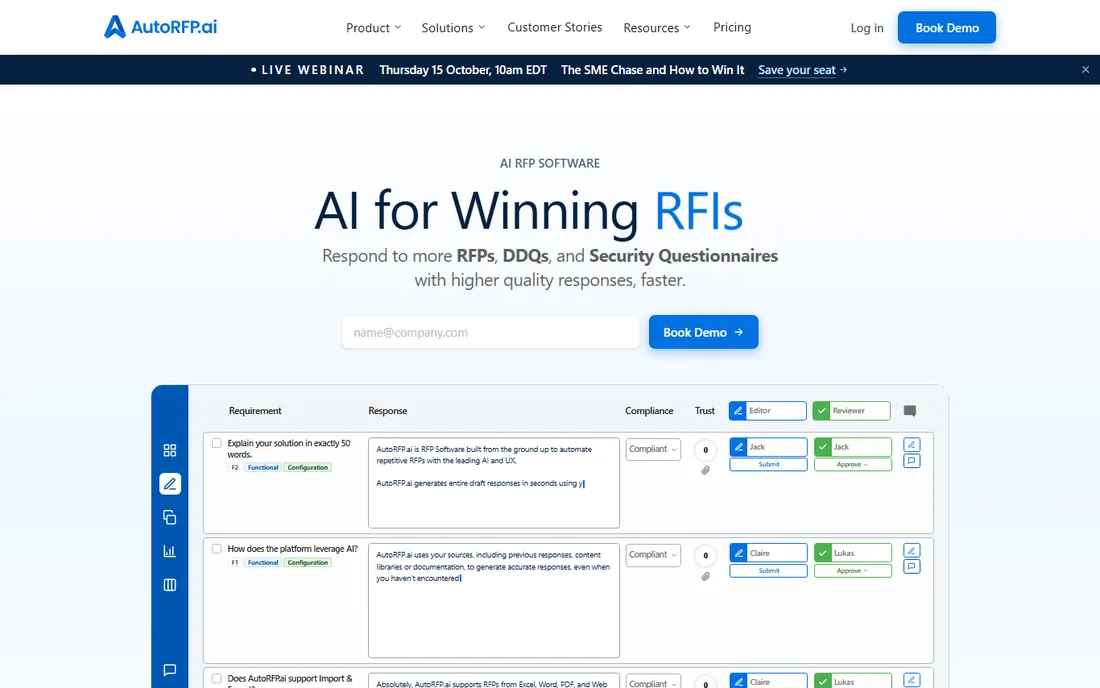Go to Pricing page

[732, 27]
